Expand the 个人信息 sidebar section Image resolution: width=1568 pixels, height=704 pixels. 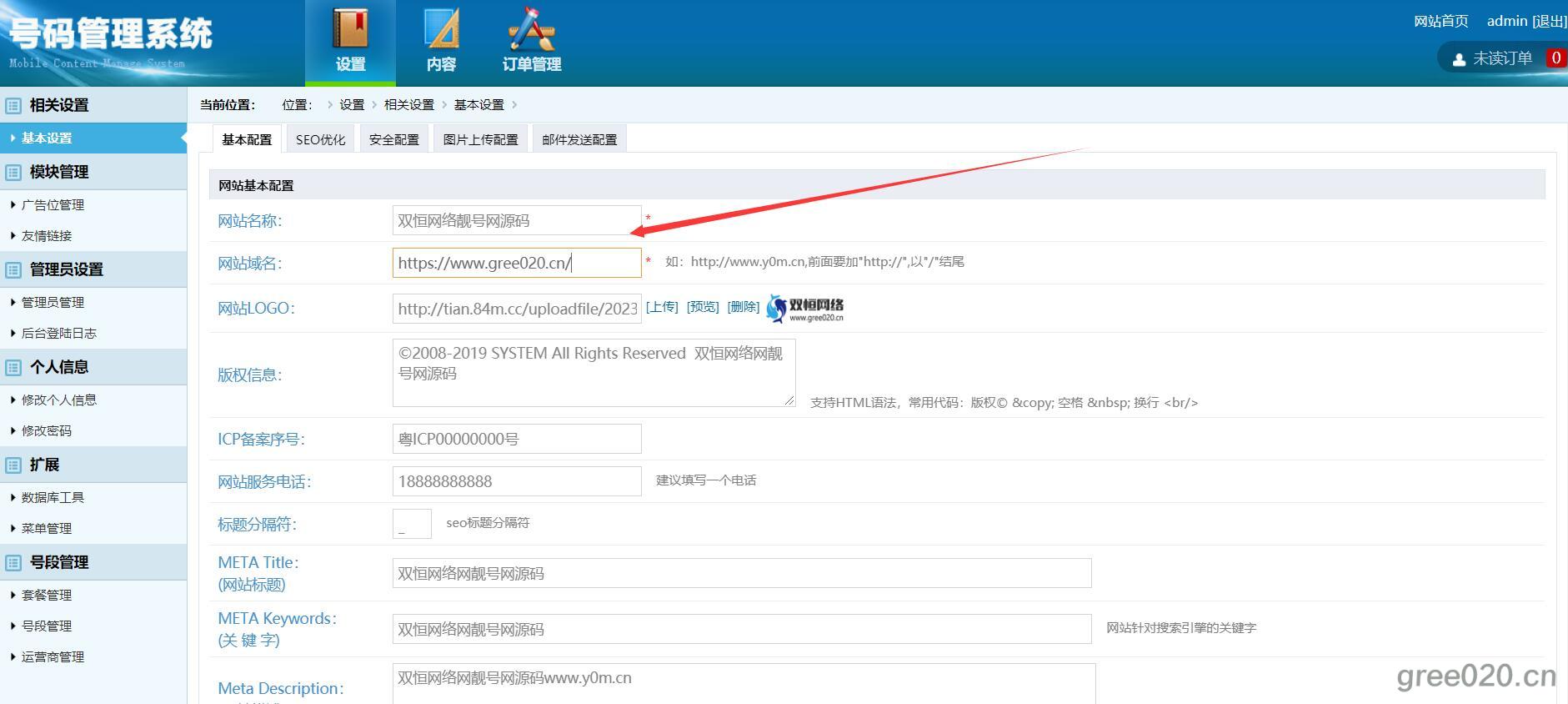pyautogui.click(x=59, y=367)
